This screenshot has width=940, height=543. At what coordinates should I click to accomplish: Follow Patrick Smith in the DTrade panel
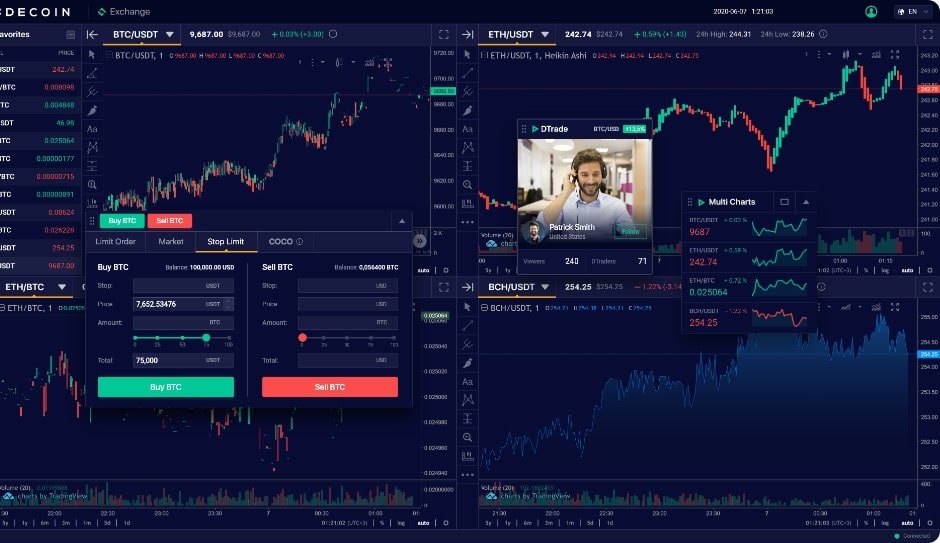click(x=630, y=231)
